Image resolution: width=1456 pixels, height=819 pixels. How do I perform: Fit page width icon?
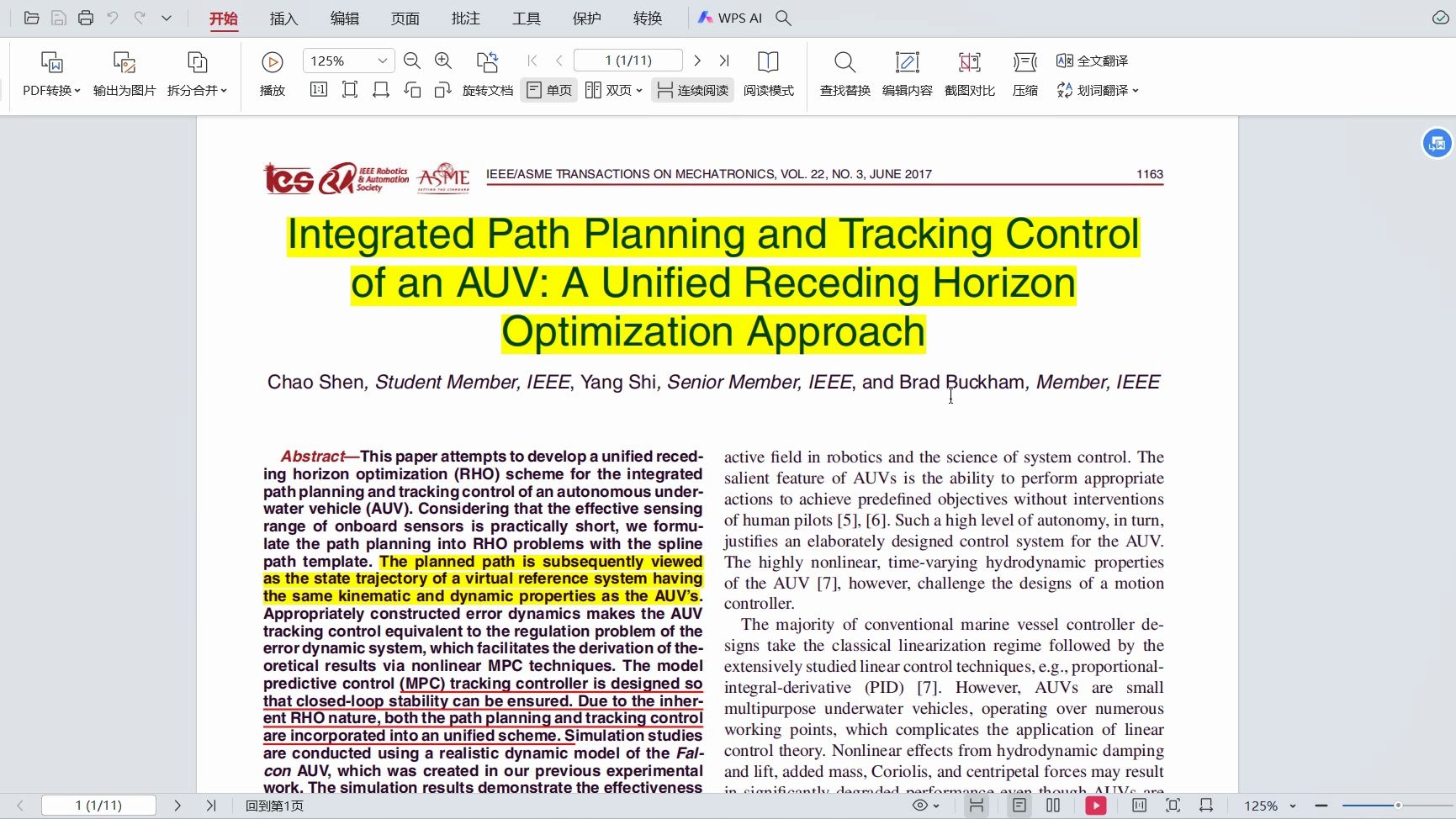(381, 89)
